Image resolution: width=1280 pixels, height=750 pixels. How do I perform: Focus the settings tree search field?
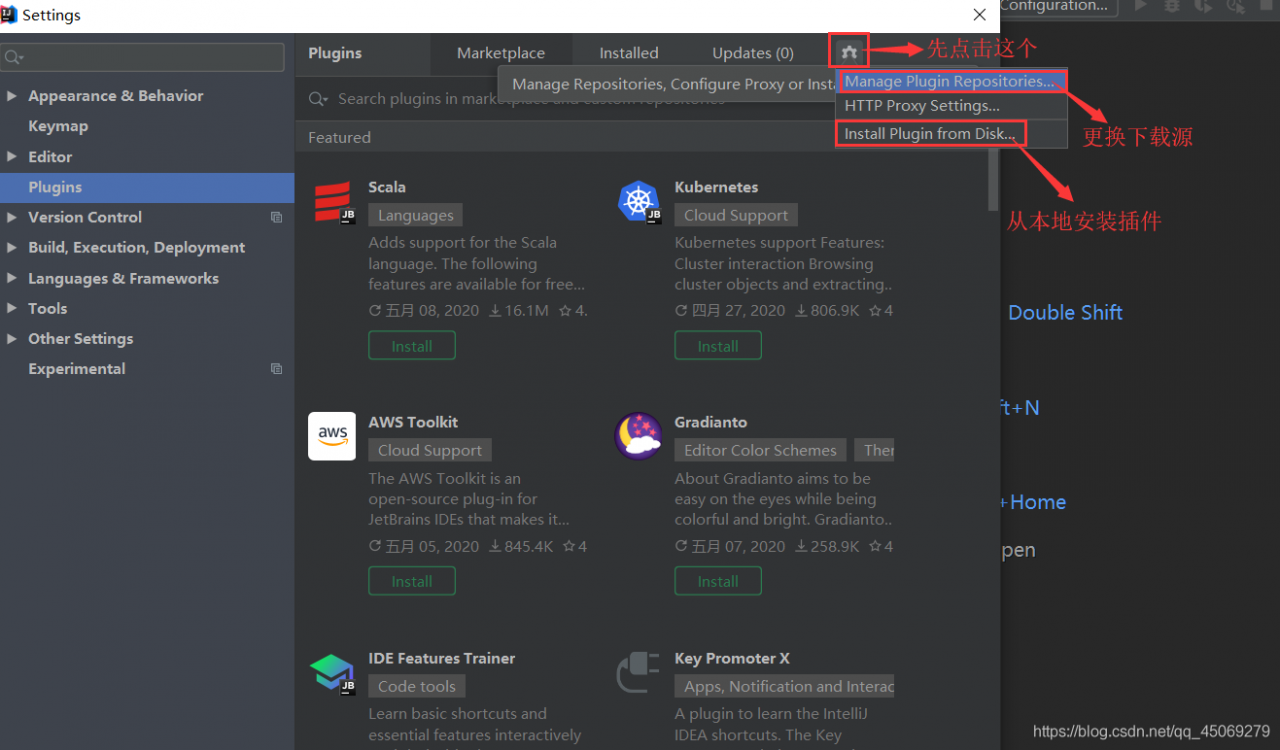coord(142,57)
